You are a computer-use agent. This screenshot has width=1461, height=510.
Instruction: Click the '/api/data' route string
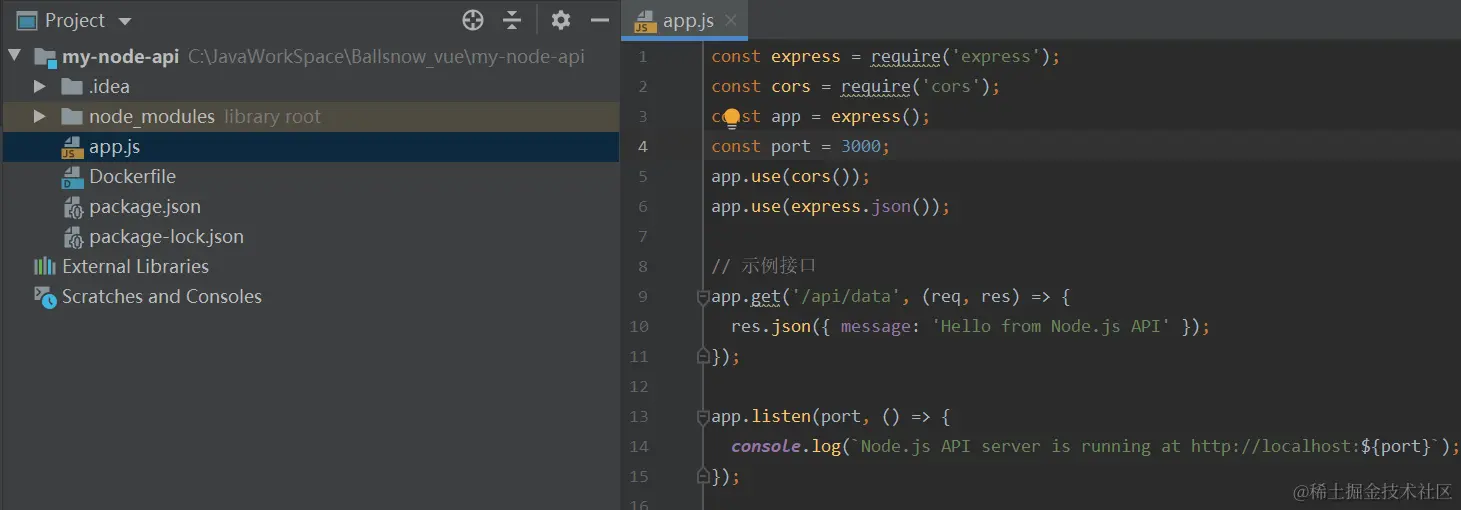coord(846,297)
